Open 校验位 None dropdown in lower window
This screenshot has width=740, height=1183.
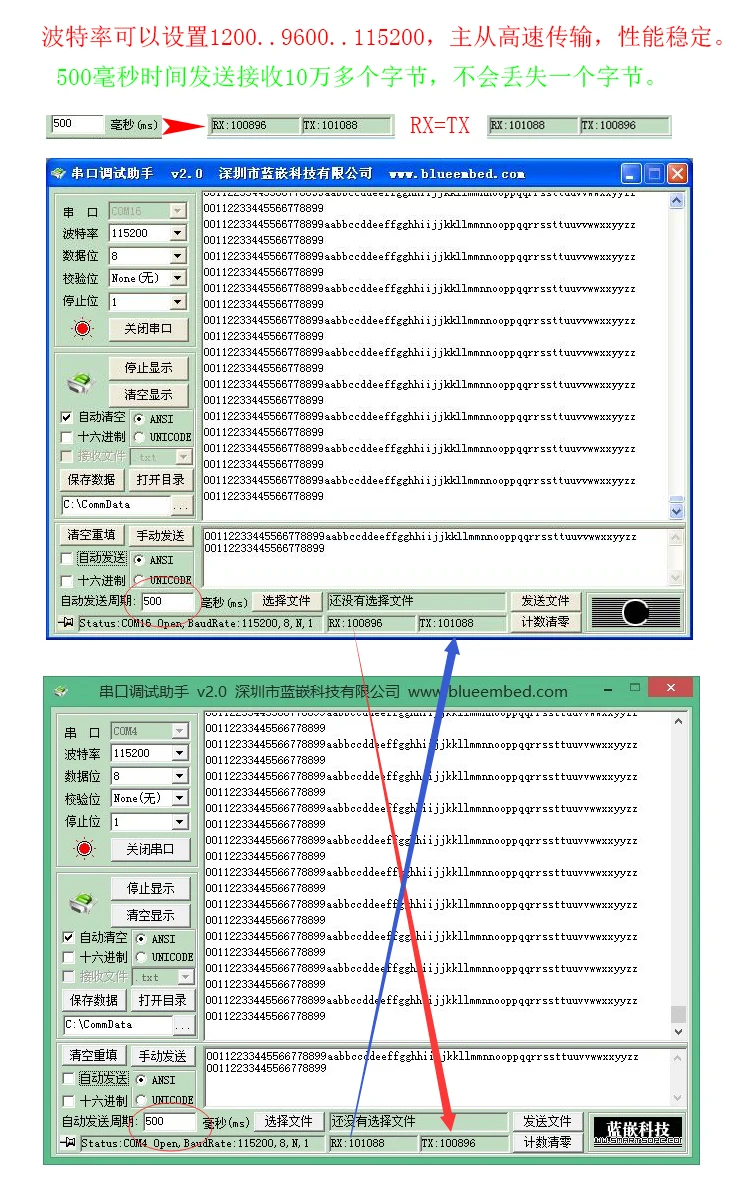point(180,797)
